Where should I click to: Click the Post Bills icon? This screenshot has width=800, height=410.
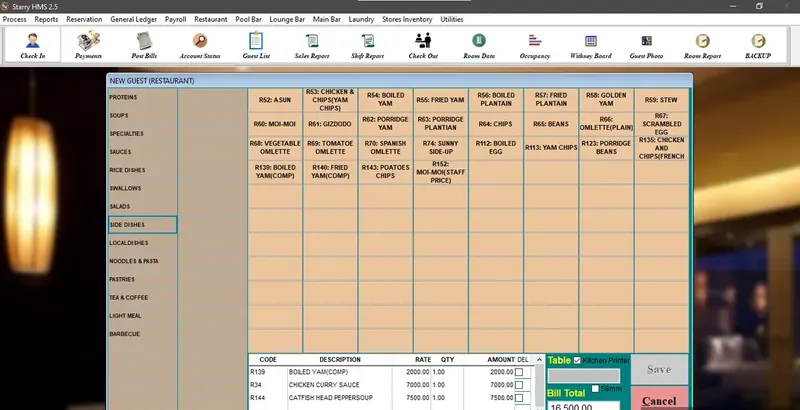144,45
